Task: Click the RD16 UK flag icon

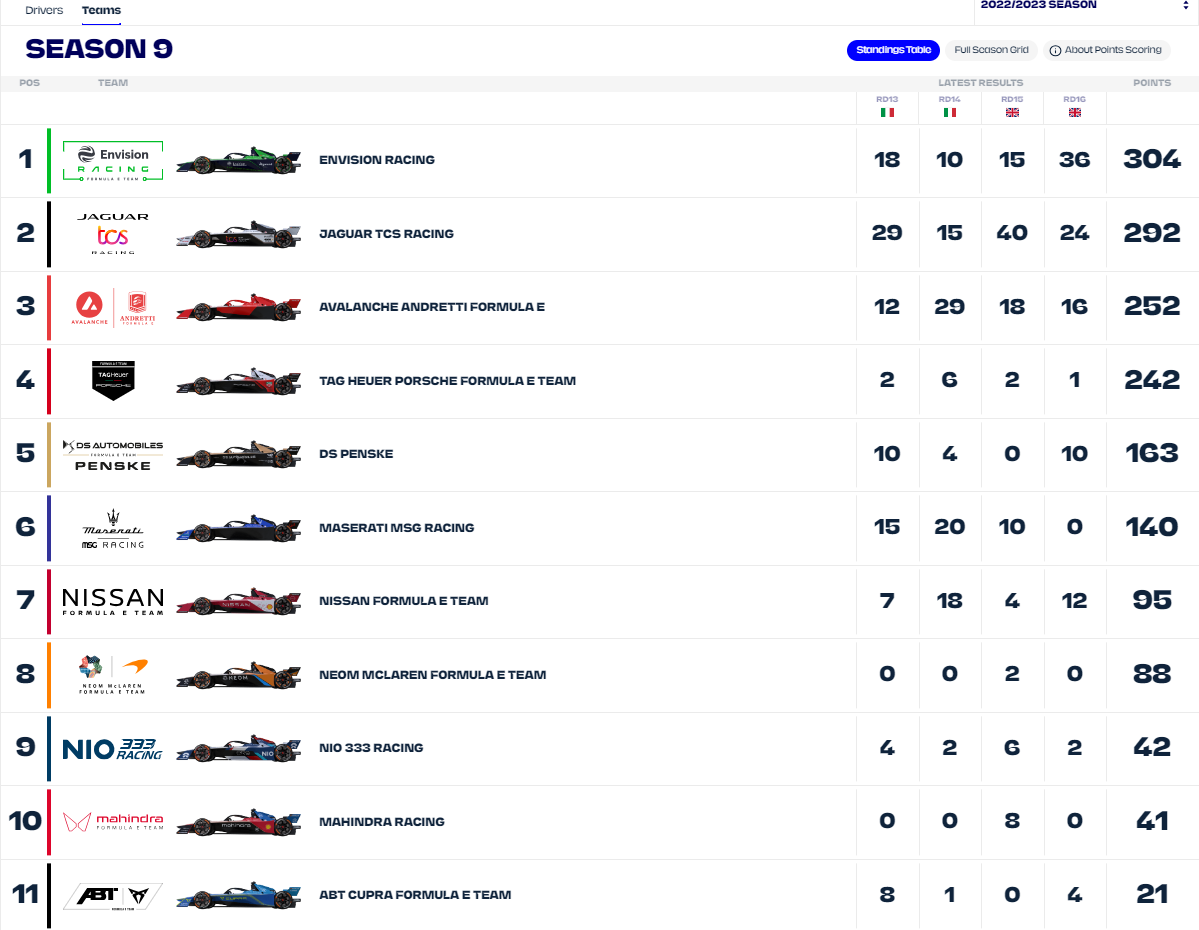Action: click(1074, 112)
